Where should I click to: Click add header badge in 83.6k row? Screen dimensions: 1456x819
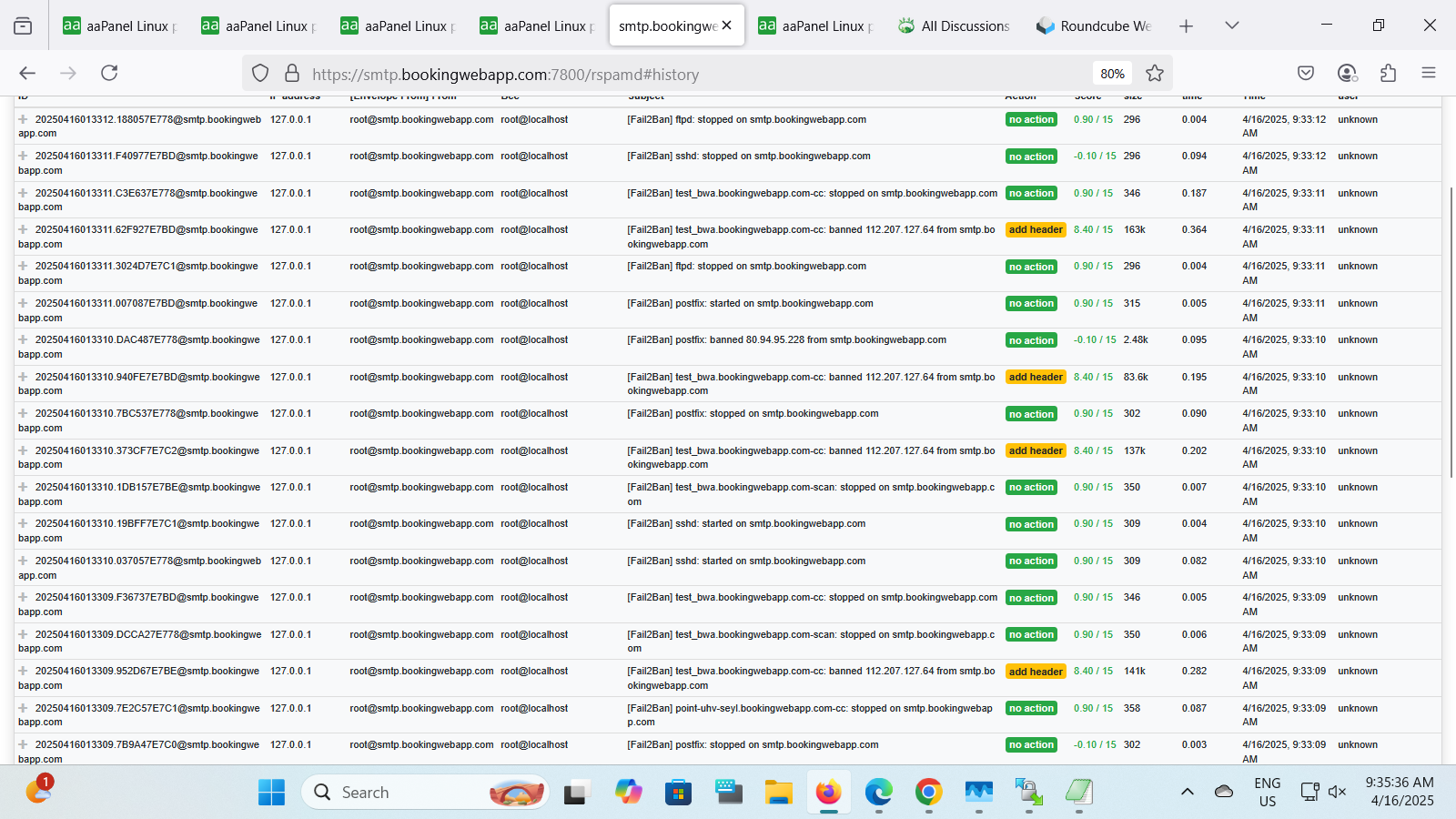tap(1036, 377)
